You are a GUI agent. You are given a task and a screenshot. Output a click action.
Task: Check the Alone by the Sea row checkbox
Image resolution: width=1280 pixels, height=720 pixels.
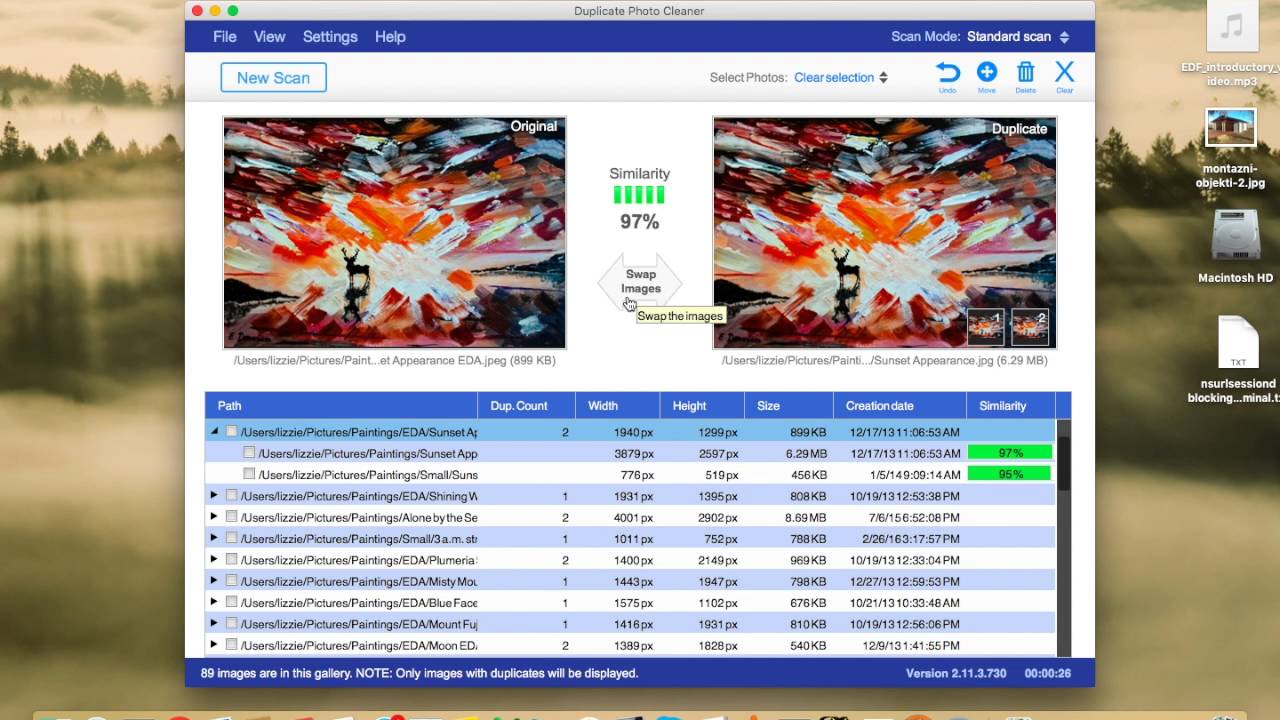[232, 517]
